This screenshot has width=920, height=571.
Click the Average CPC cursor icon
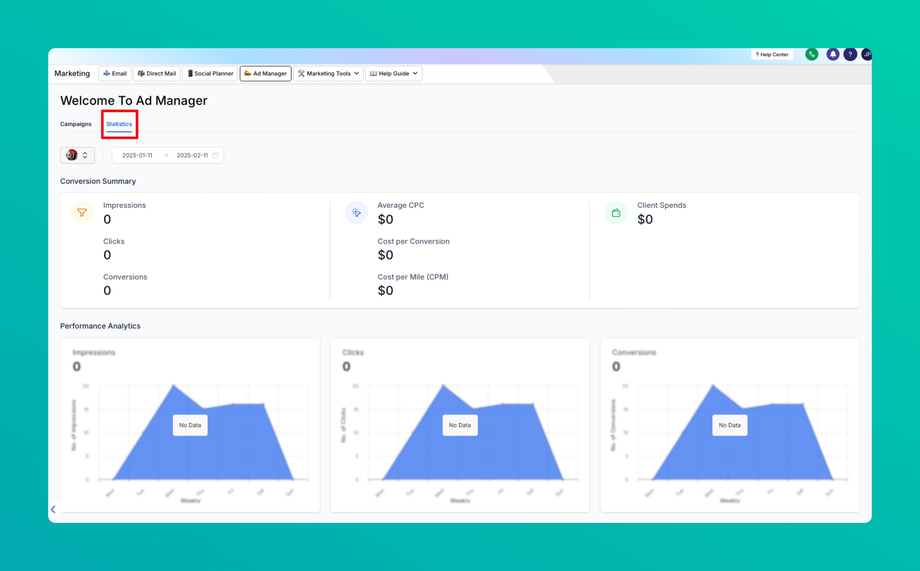coord(356,212)
